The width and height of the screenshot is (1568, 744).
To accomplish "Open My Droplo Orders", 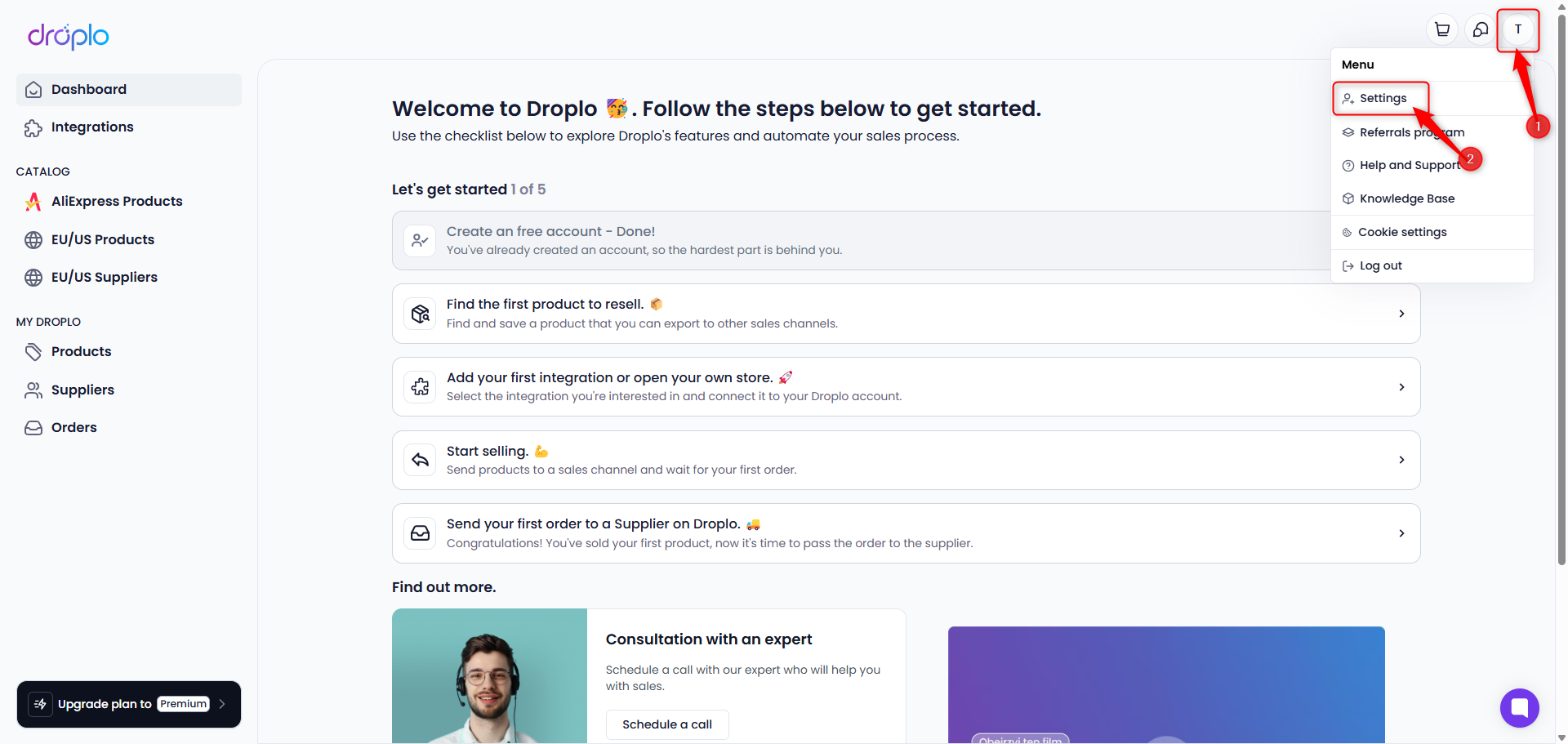I will 129,428.
